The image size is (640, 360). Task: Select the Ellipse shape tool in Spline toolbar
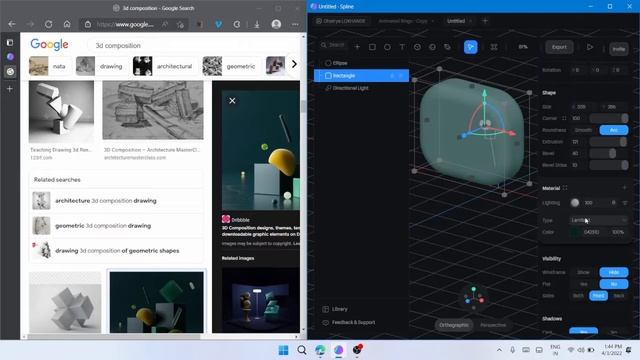pos(387,47)
